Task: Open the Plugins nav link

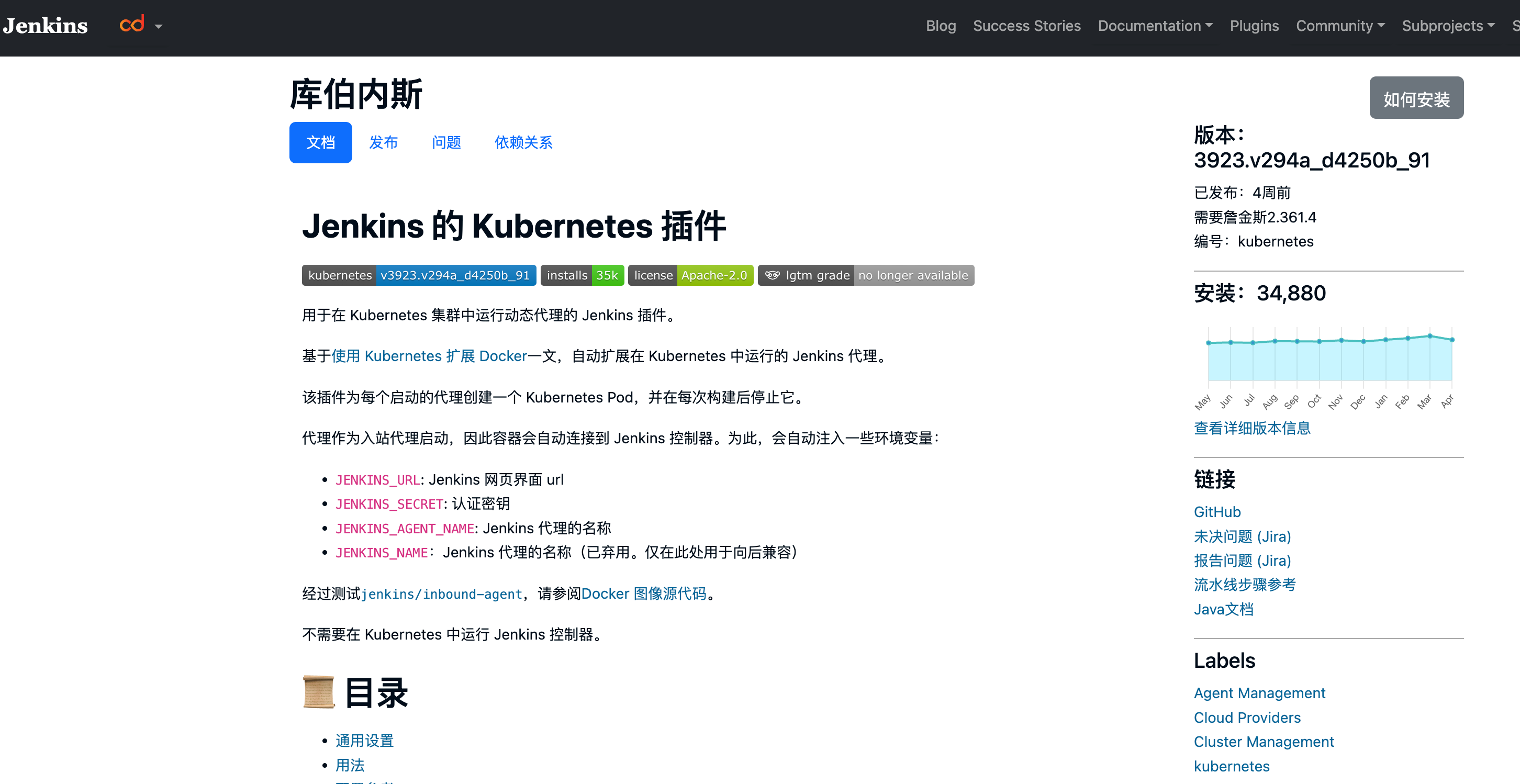Action: click(1254, 26)
